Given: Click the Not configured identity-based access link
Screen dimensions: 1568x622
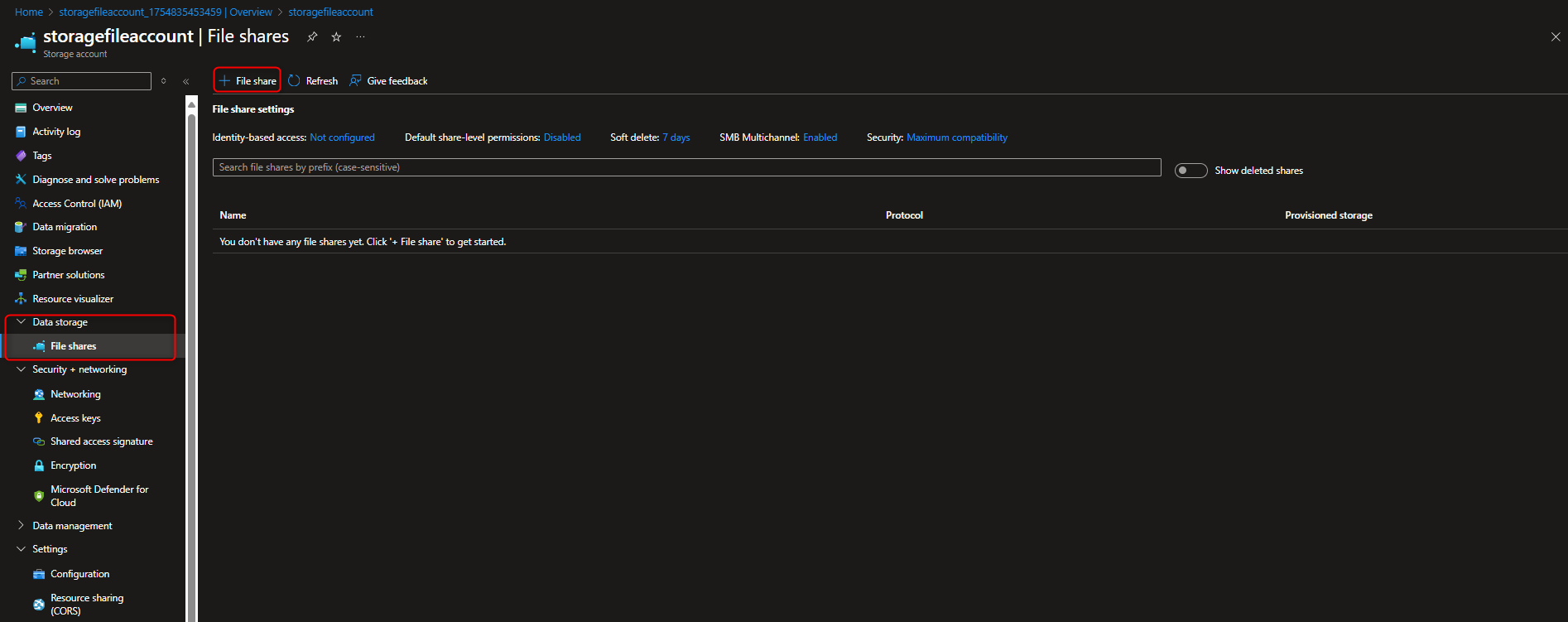Looking at the screenshot, I should pos(342,137).
